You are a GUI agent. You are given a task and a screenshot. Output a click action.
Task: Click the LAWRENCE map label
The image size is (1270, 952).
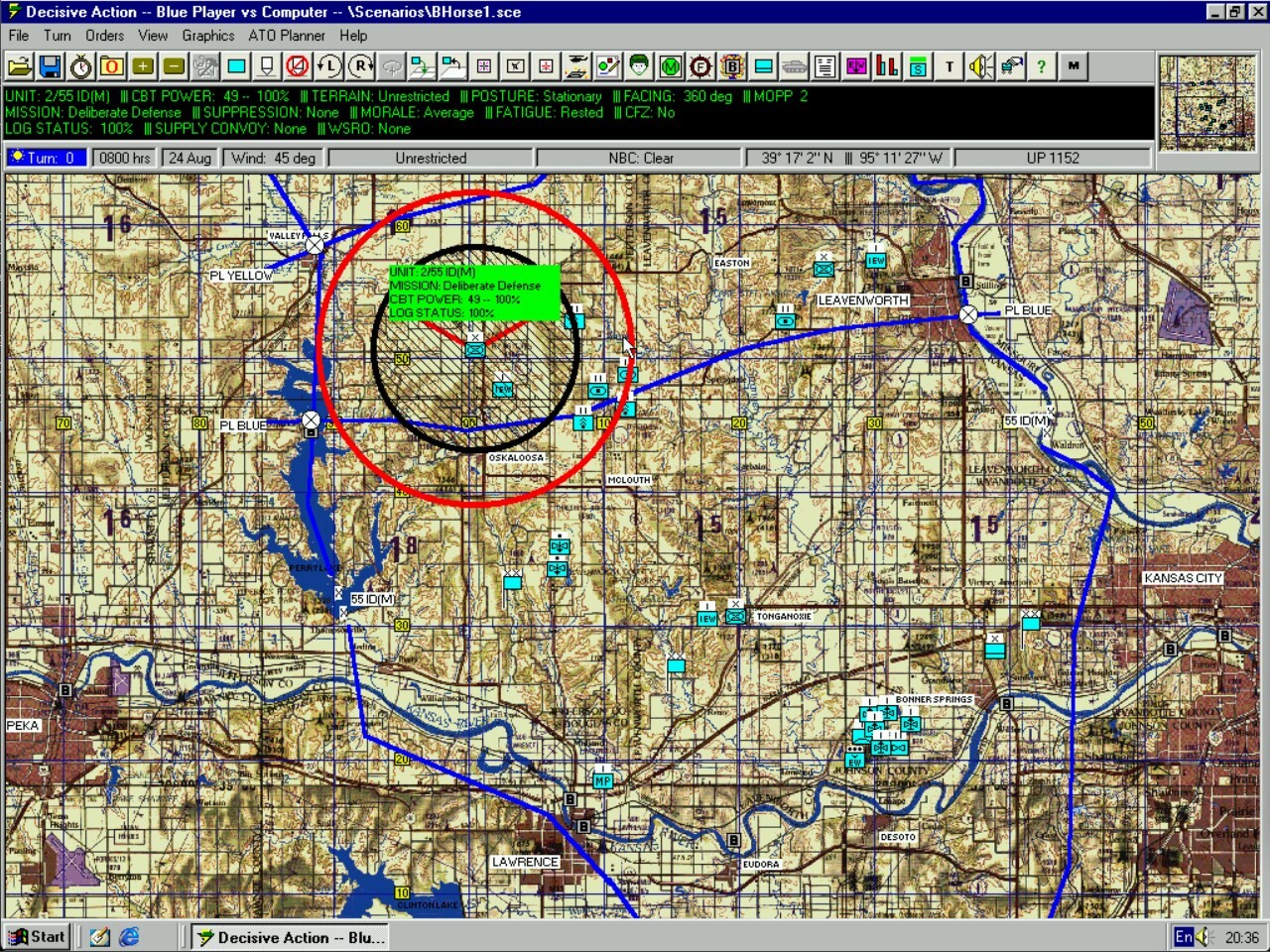click(x=525, y=862)
